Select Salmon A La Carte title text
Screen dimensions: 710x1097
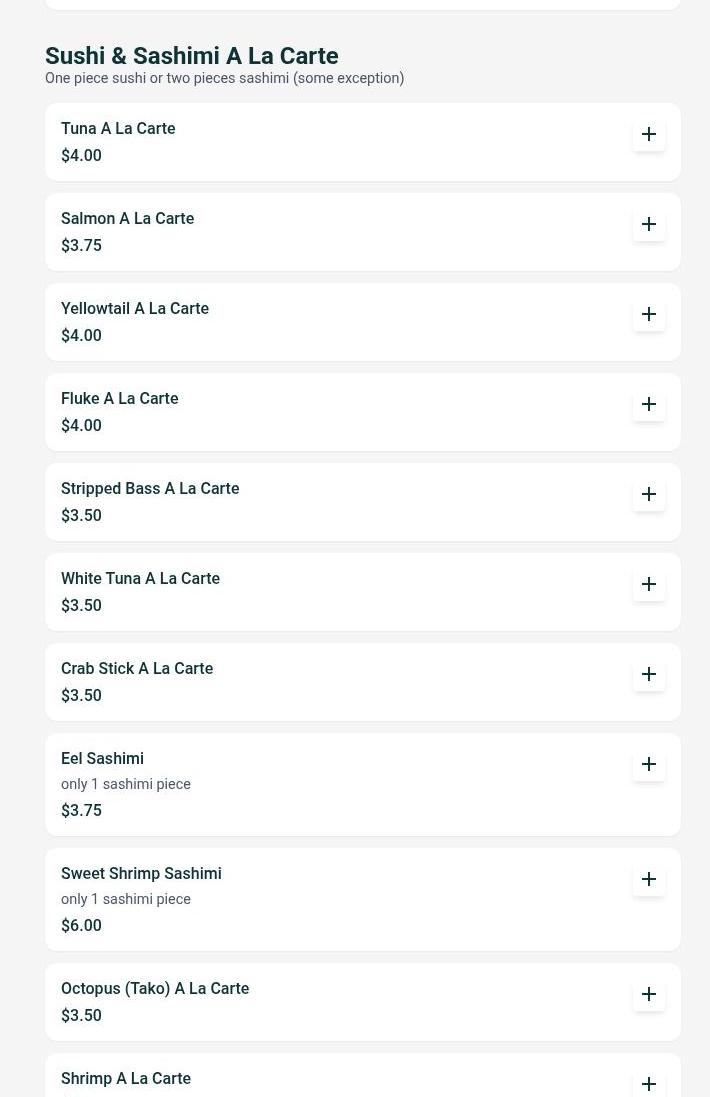127,218
